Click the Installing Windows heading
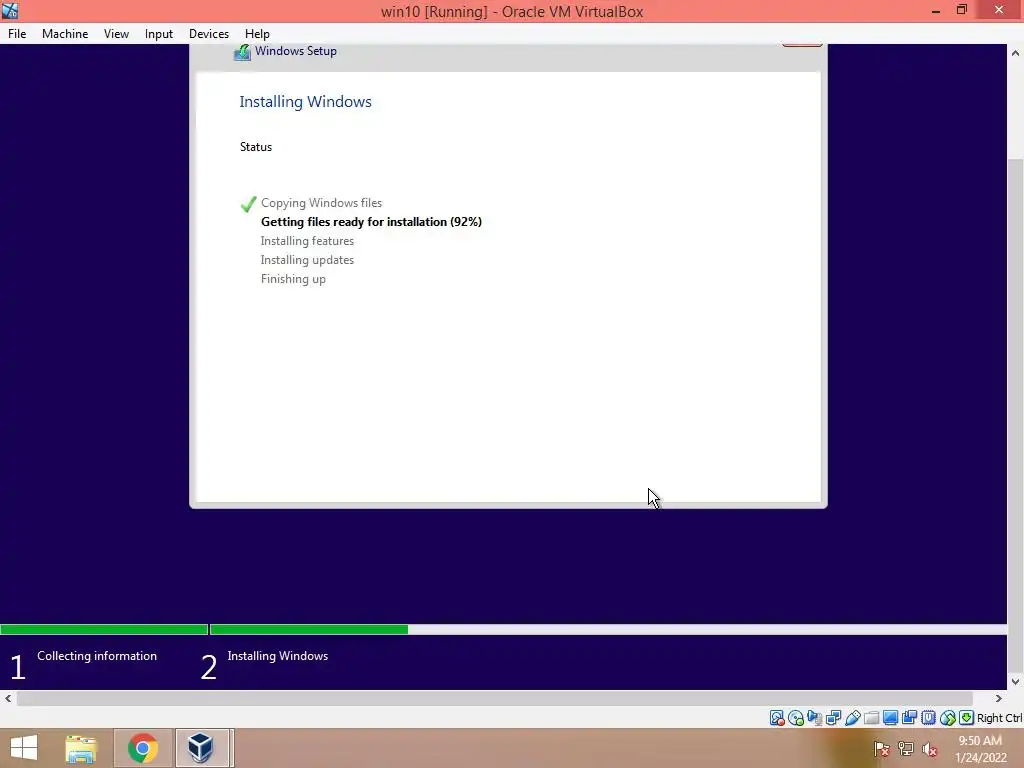1024x768 pixels. click(x=306, y=102)
